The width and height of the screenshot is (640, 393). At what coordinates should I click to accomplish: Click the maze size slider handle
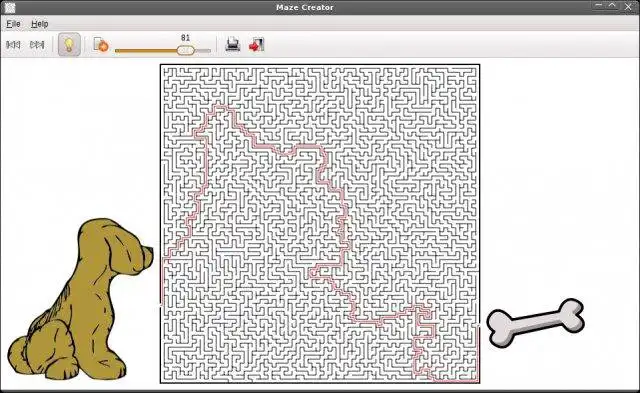point(186,51)
